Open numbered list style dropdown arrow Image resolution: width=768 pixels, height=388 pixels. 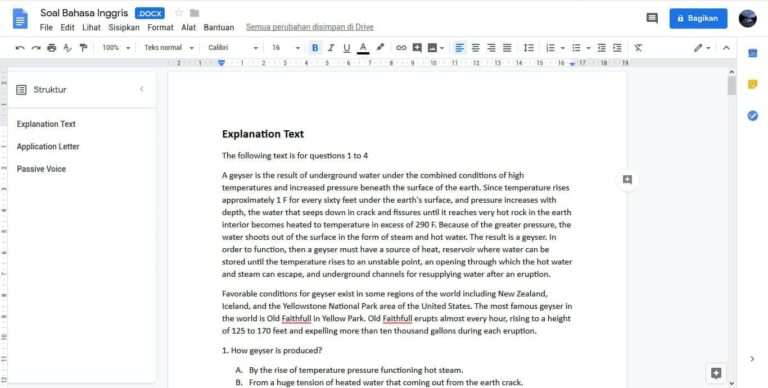[x=562, y=48]
